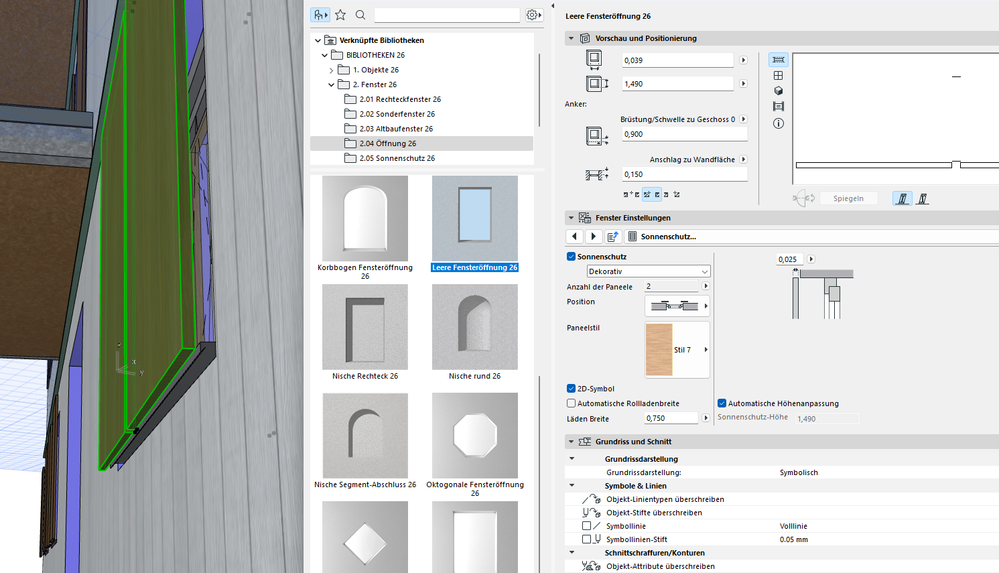This screenshot has width=999, height=573.
Task: Disable the Sonnenschutz checkbox
Action: [572, 257]
